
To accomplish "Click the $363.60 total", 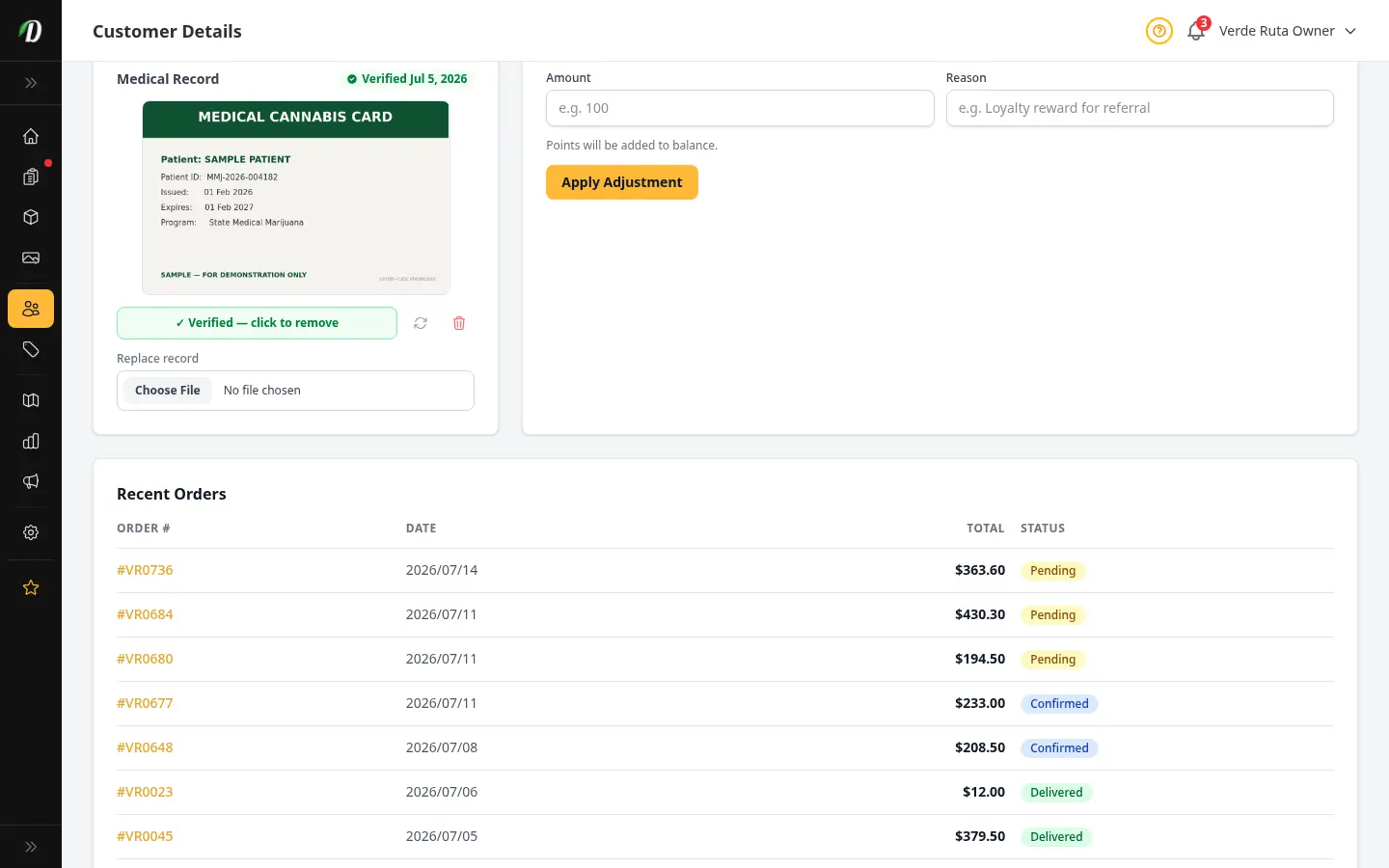I will coord(980,570).
